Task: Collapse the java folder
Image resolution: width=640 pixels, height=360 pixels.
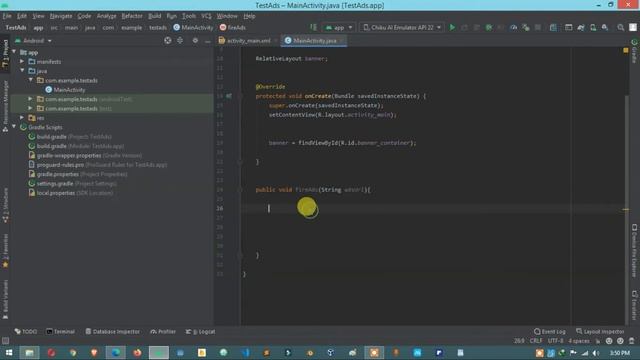Action: (22, 71)
